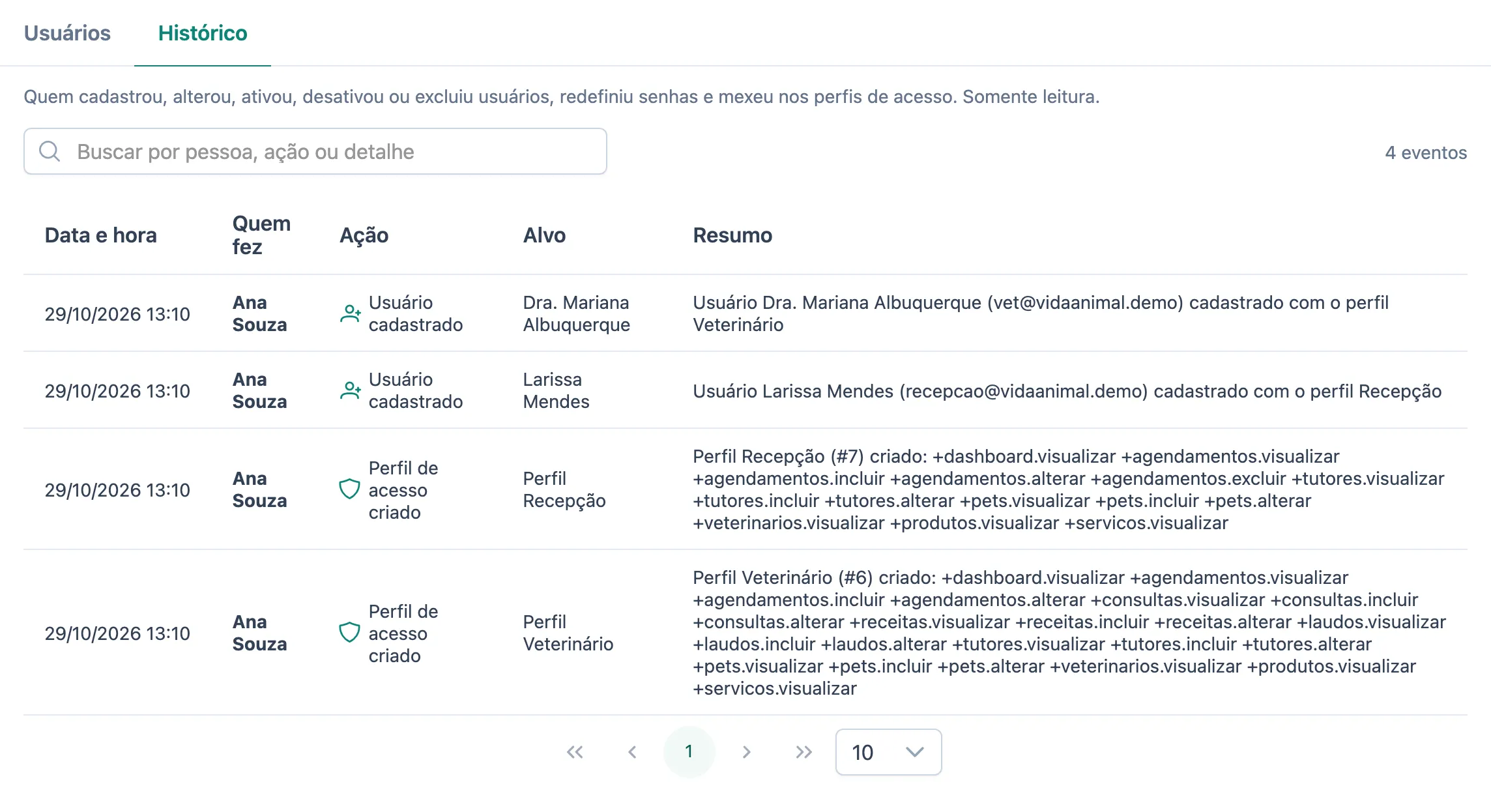Click the user-add icon in Dra. Mariana Albuquerque row
Image resolution: width=1491 pixels, height=812 pixels.
[351, 313]
